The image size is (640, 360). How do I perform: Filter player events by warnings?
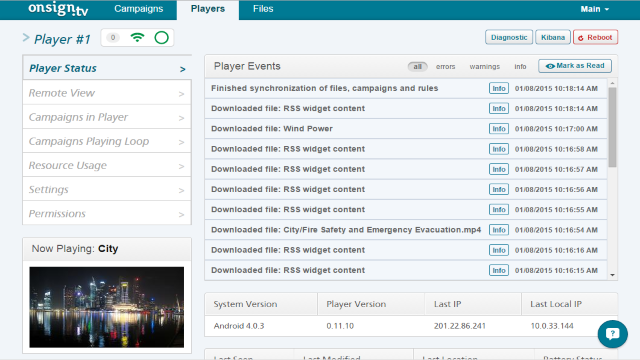click(484, 67)
